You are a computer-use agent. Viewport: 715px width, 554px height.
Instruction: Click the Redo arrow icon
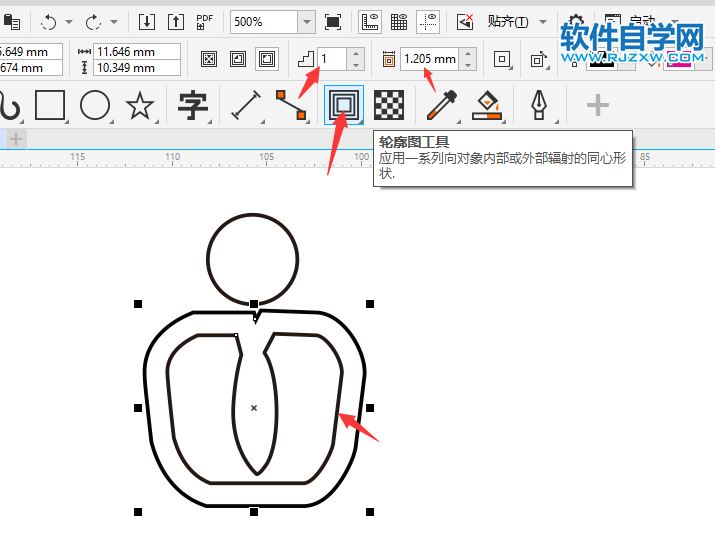pos(93,22)
